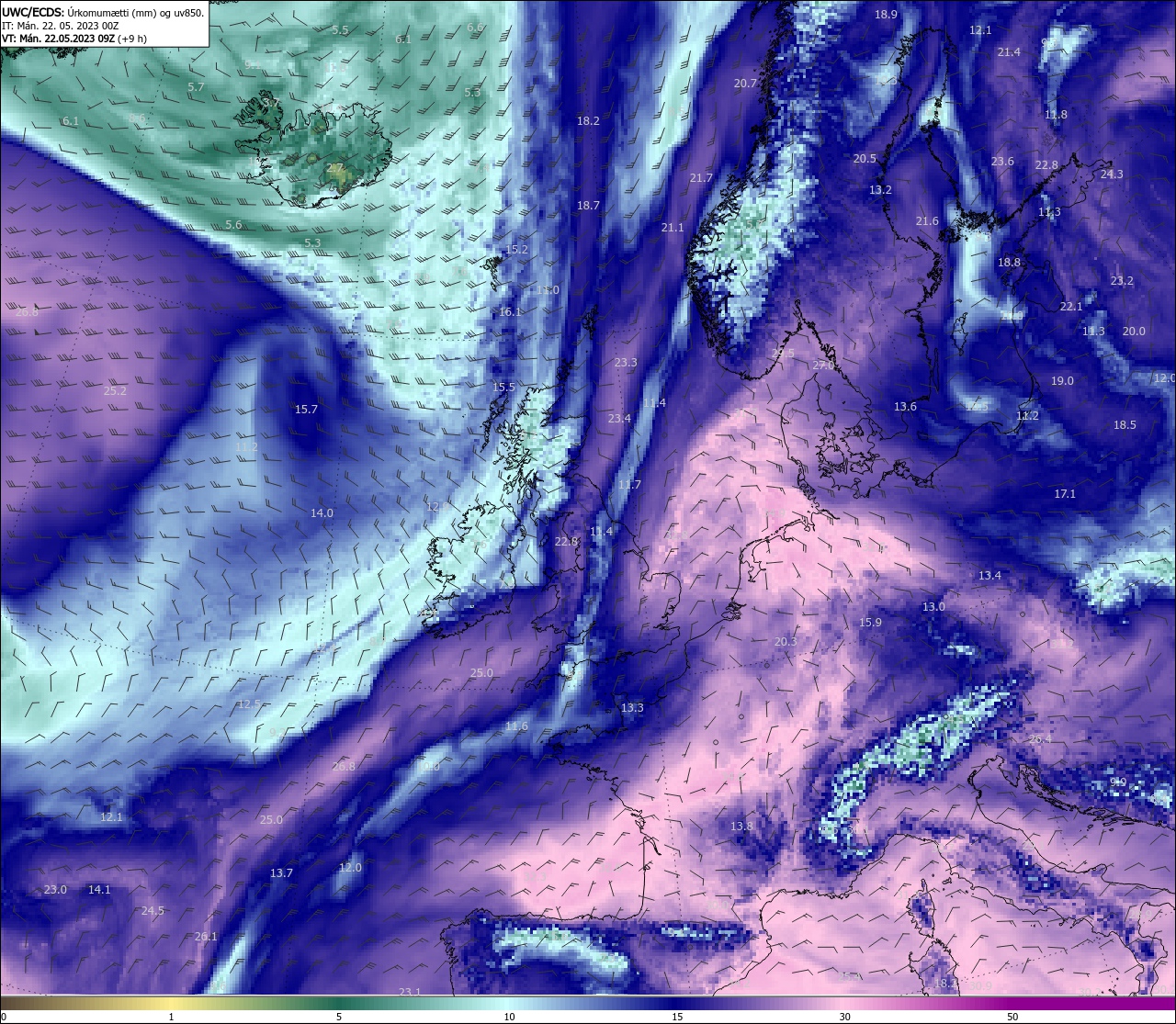Viewport: 1176px width, 1024px height.
Task: Select the 13.2 value label
Action: pos(880,190)
